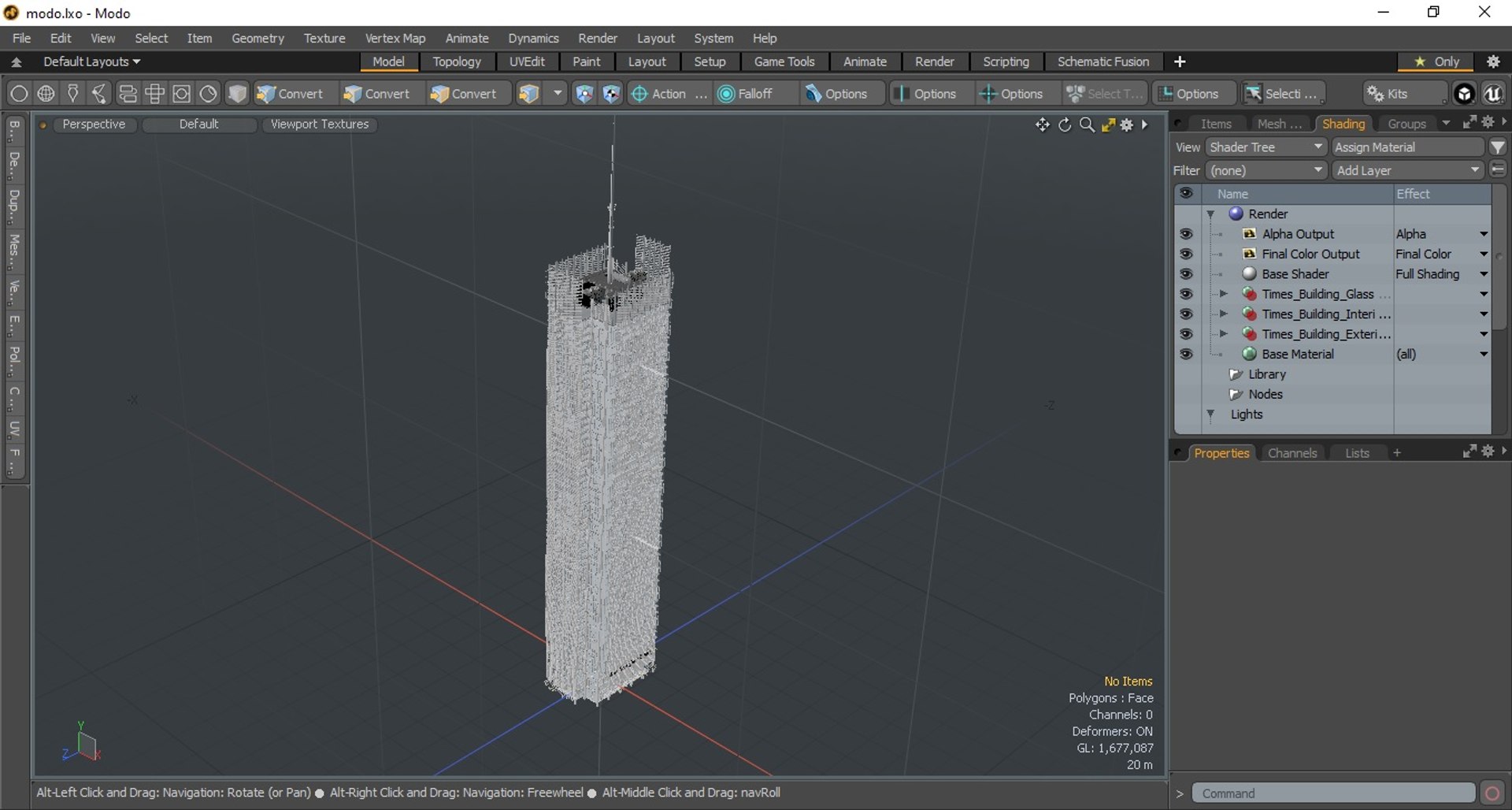The width and height of the screenshot is (1512, 810).
Task: Open the Add Layer dropdown
Action: point(1407,170)
